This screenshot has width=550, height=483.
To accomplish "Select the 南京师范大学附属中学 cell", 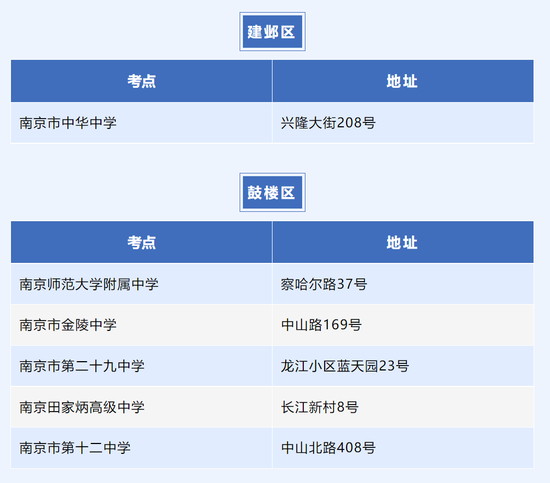I will click(x=141, y=284).
